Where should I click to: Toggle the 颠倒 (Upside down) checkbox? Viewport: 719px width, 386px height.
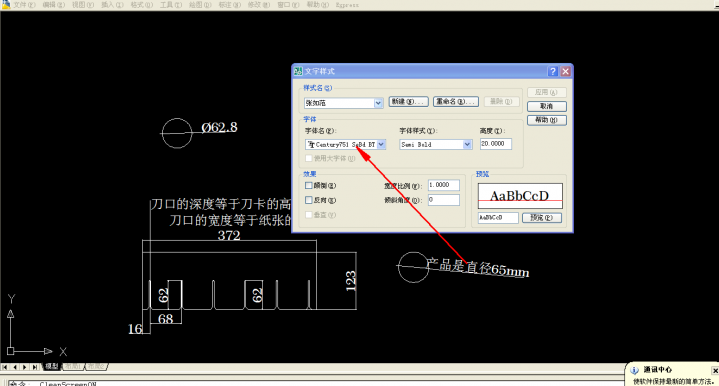pyautogui.click(x=309, y=186)
